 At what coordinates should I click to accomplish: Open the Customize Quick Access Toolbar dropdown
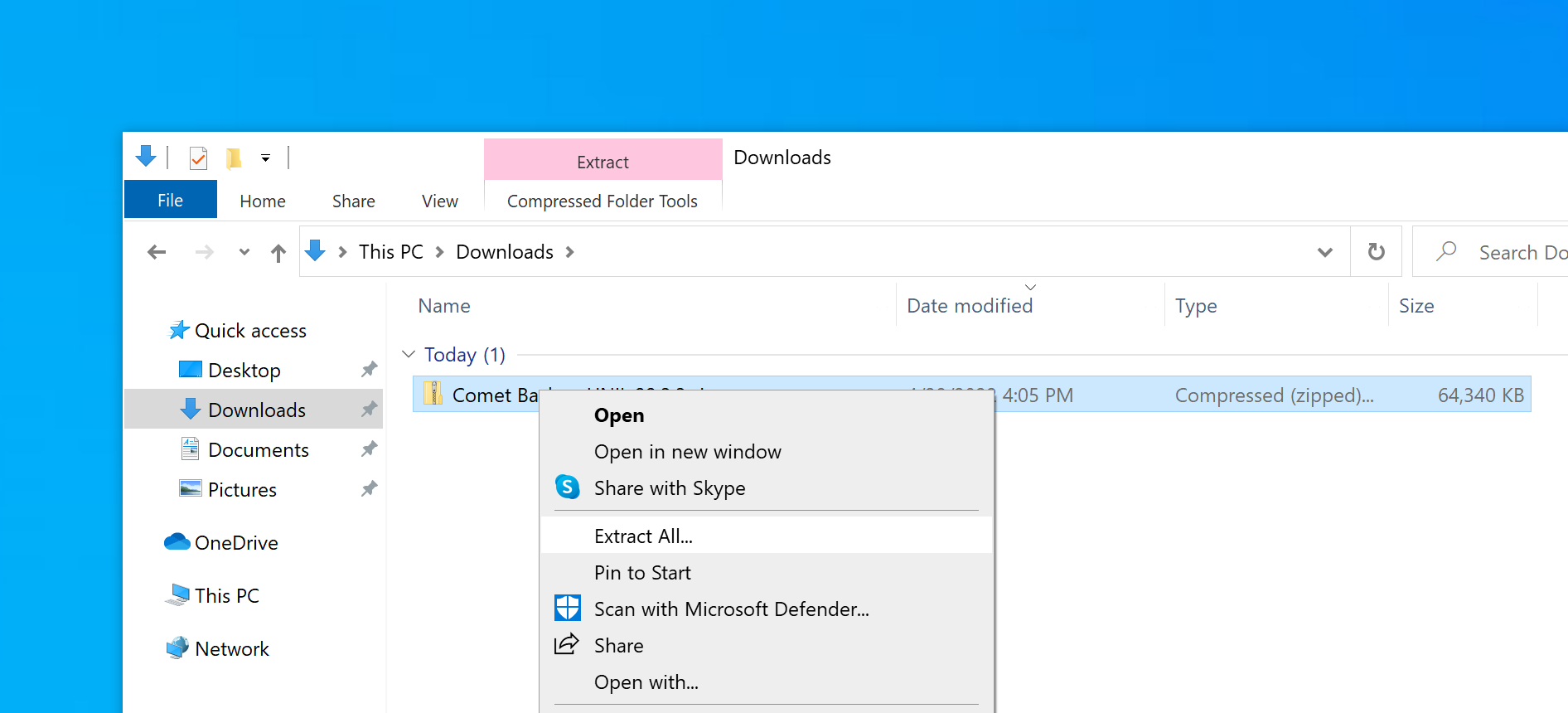[x=265, y=158]
